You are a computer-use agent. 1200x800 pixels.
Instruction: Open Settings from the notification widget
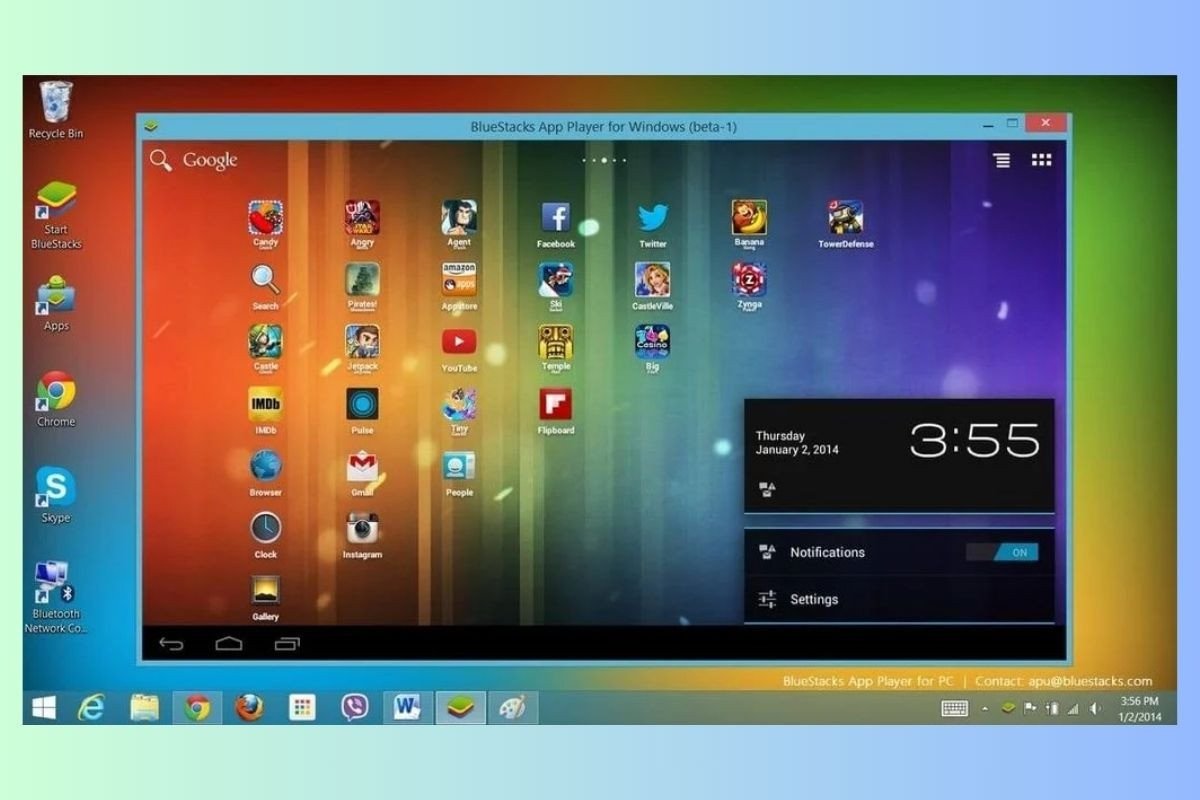pos(815,599)
